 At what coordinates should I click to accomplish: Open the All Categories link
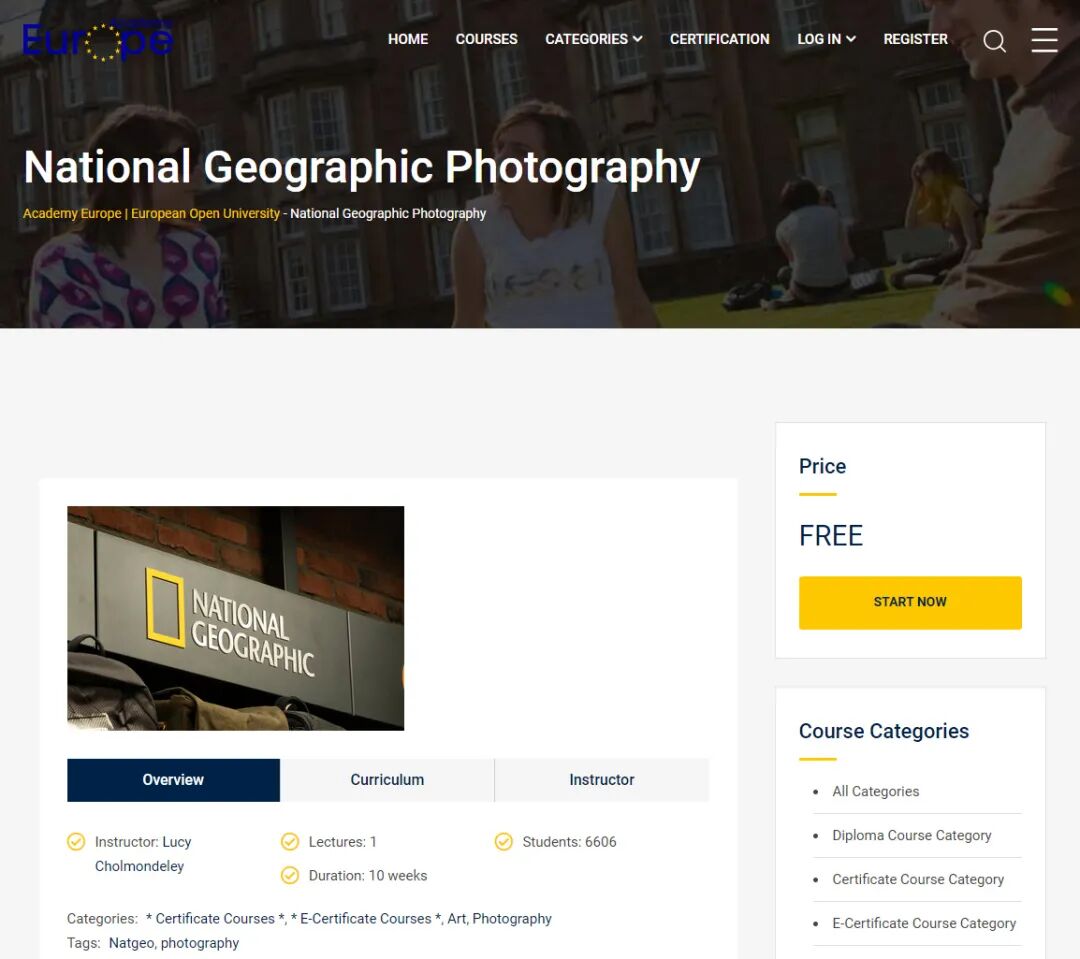pyautogui.click(x=875, y=791)
